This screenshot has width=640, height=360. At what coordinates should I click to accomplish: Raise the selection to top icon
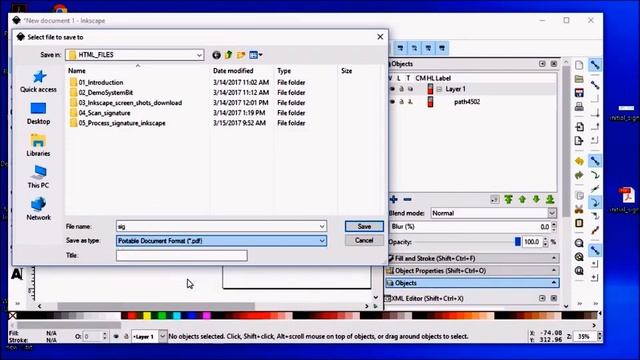click(x=508, y=200)
